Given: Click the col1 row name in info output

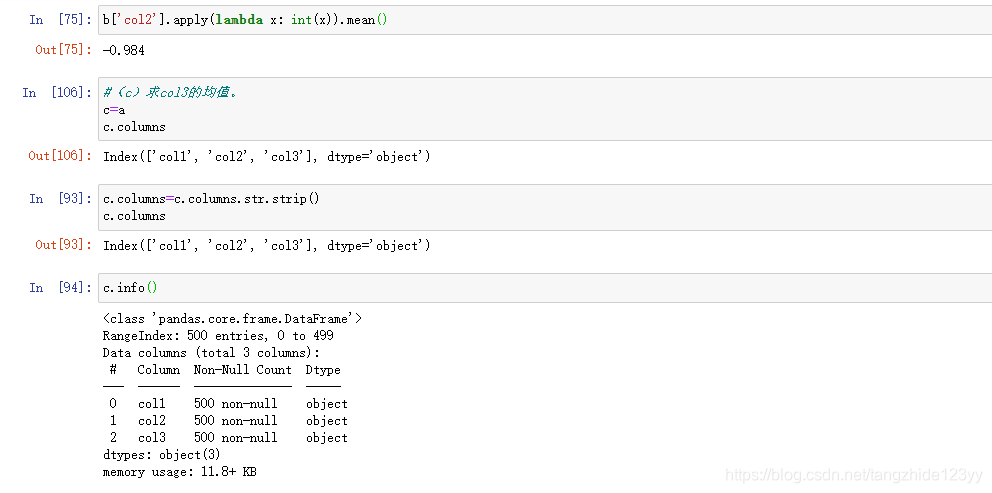Looking at the screenshot, I should [x=152, y=403].
